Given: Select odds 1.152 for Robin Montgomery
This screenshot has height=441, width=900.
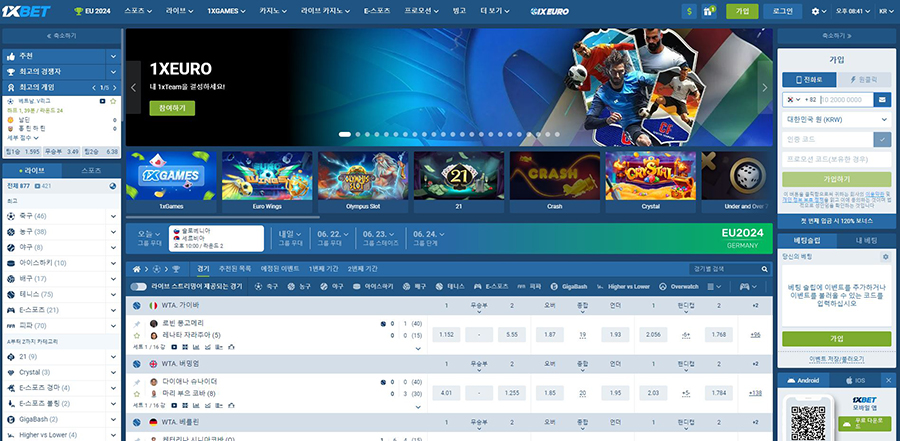Looking at the screenshot, I should point(446,335).
